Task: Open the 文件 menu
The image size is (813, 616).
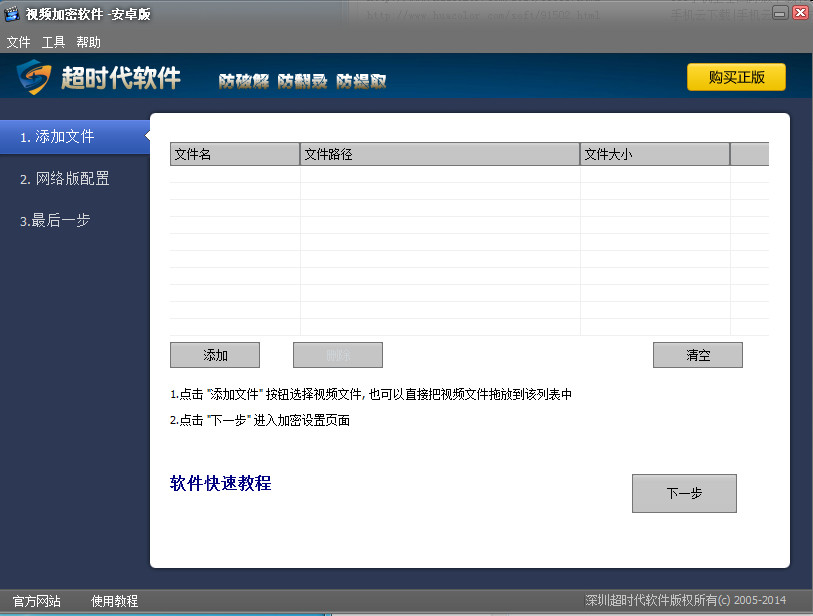Action: [18, 42]
